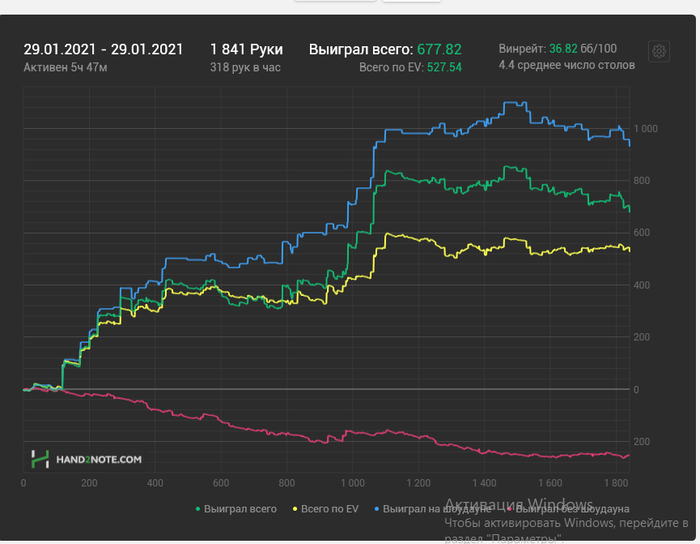This screenshot has height=544, width=700.
Task: Toggle the blue 'Выиграл на шоудауне' legend series
Action: click(433, 509)
